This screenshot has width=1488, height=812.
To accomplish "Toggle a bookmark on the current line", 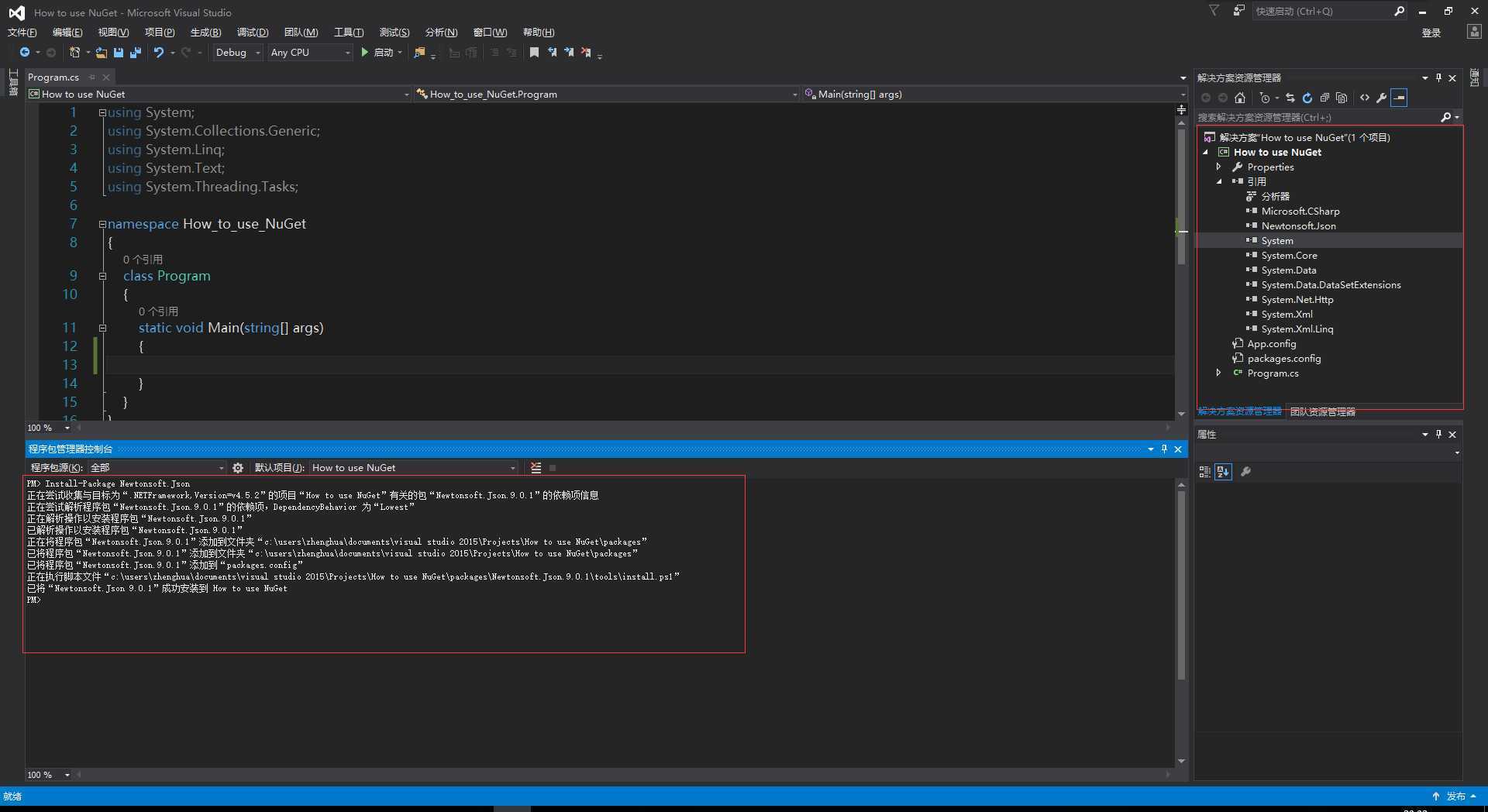I will 534,53.
